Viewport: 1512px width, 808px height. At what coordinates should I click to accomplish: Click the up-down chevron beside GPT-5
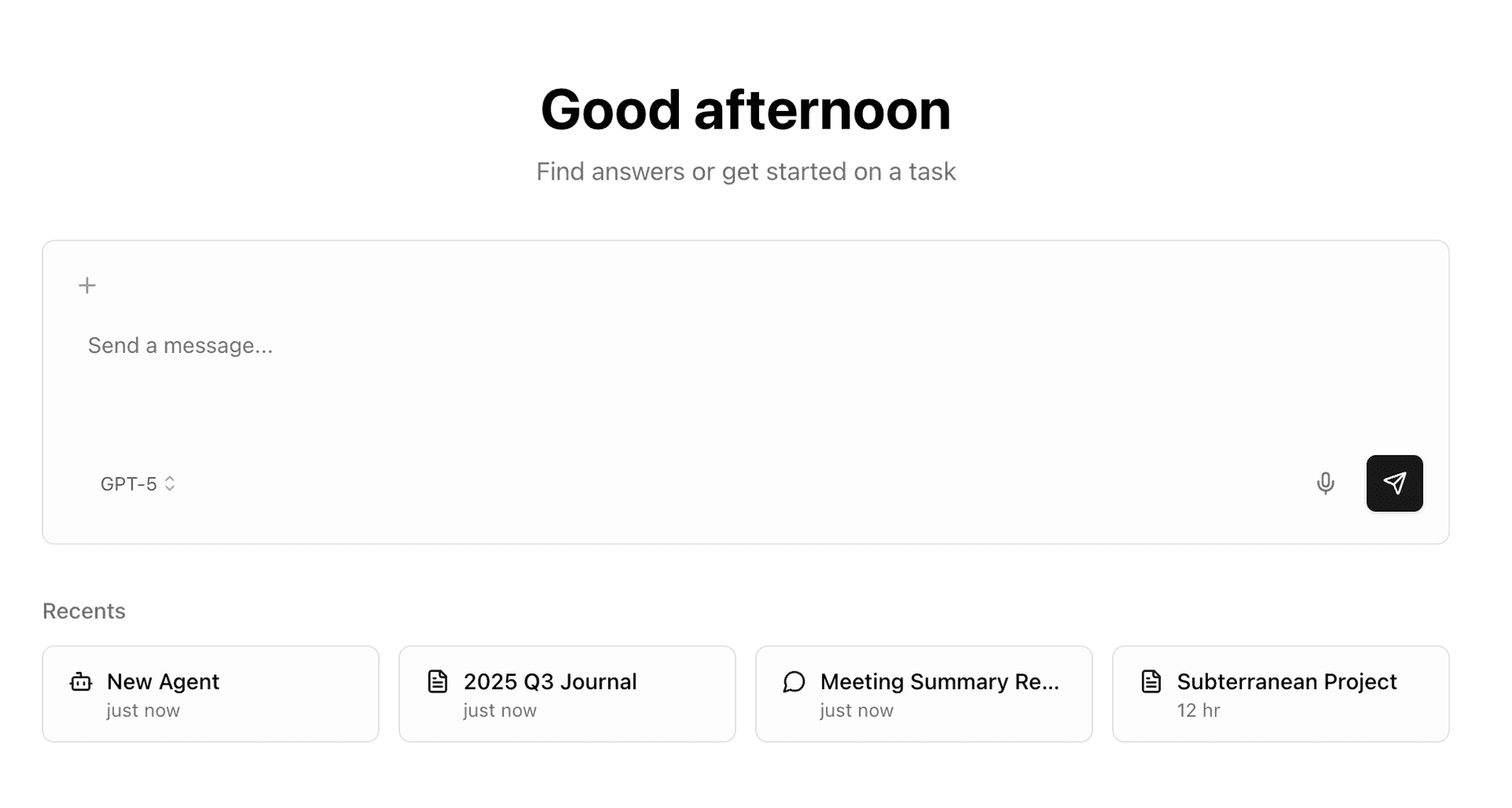pos(171,484)
